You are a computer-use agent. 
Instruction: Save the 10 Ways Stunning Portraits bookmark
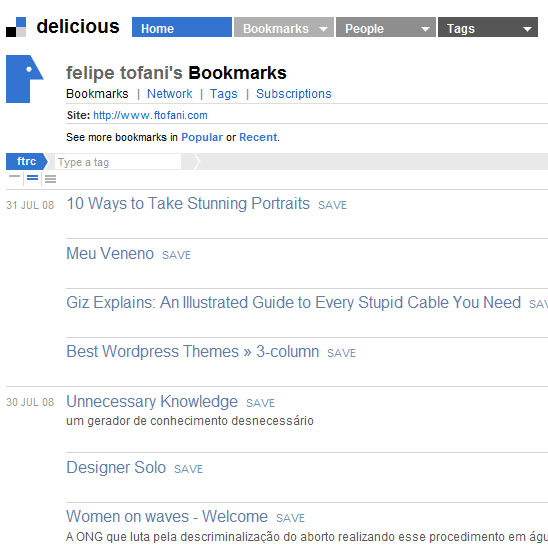coord(332,205)
